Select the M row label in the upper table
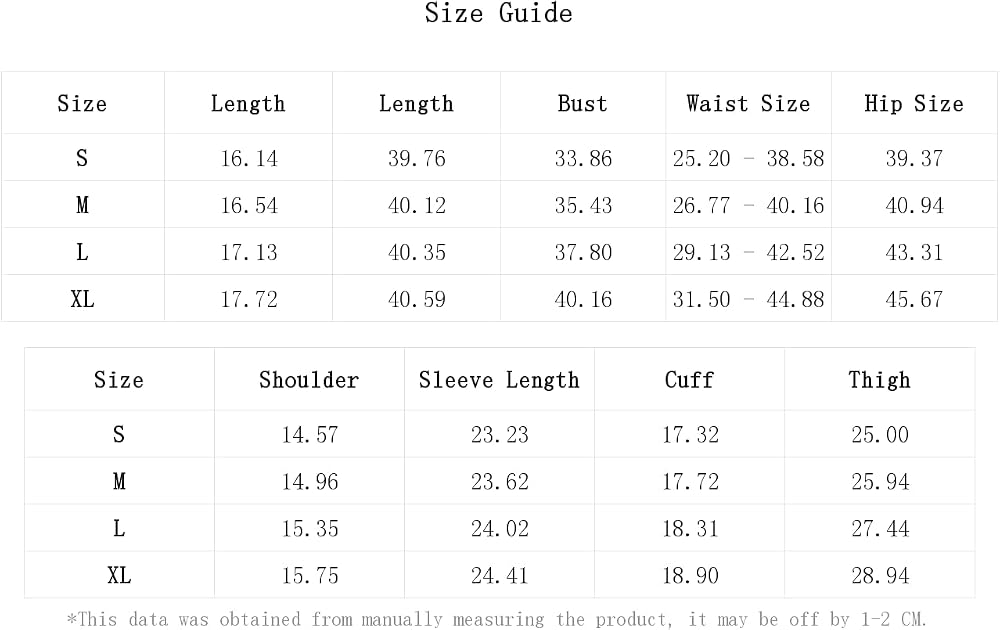This screenshot has width=1000, height=630. tap(82, 205)
